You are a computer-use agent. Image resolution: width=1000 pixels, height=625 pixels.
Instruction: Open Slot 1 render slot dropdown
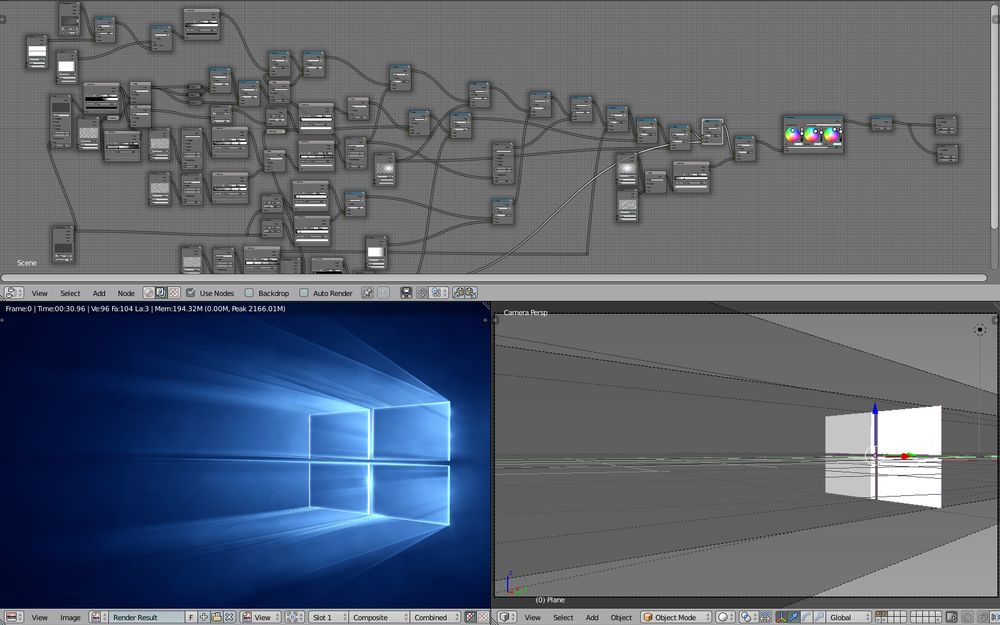tap(328, 617)
